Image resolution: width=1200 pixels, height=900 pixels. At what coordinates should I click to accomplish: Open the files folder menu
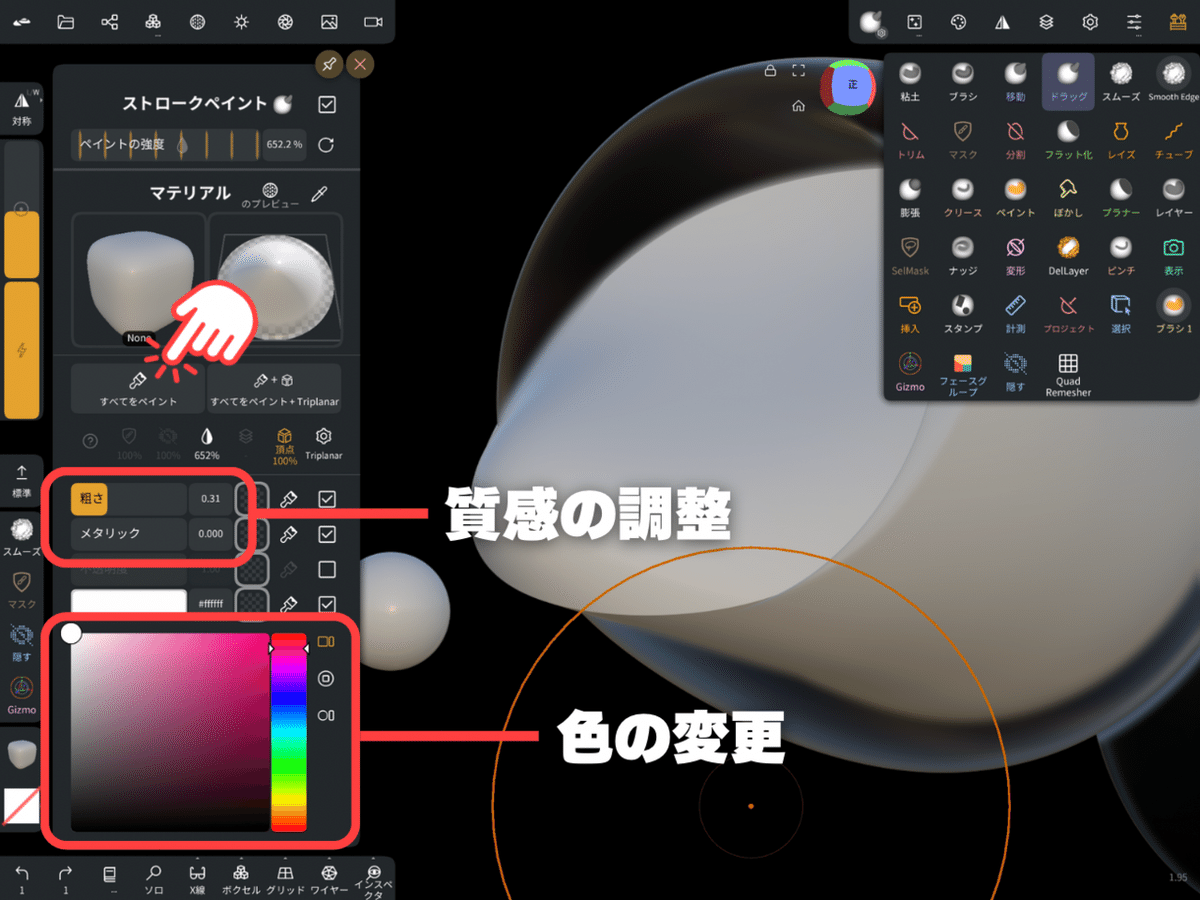point(66,21)
